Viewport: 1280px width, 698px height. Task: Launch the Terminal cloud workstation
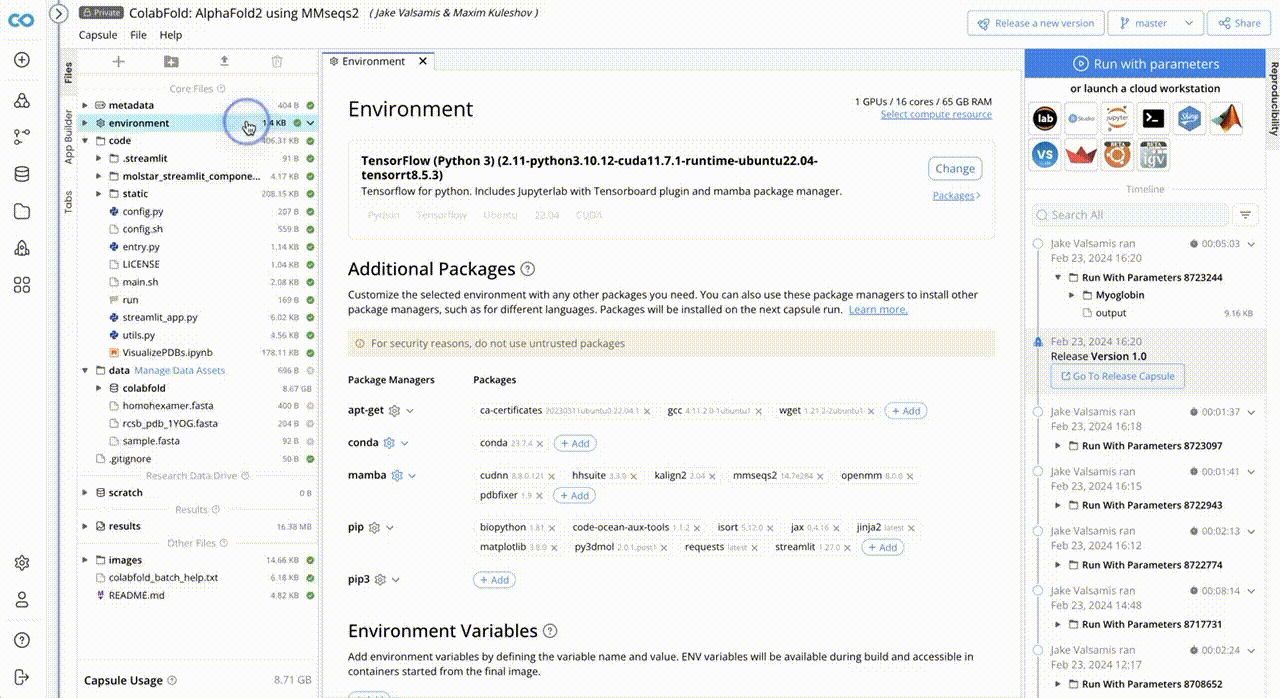pyautogui.click(x=1152, y=118)
